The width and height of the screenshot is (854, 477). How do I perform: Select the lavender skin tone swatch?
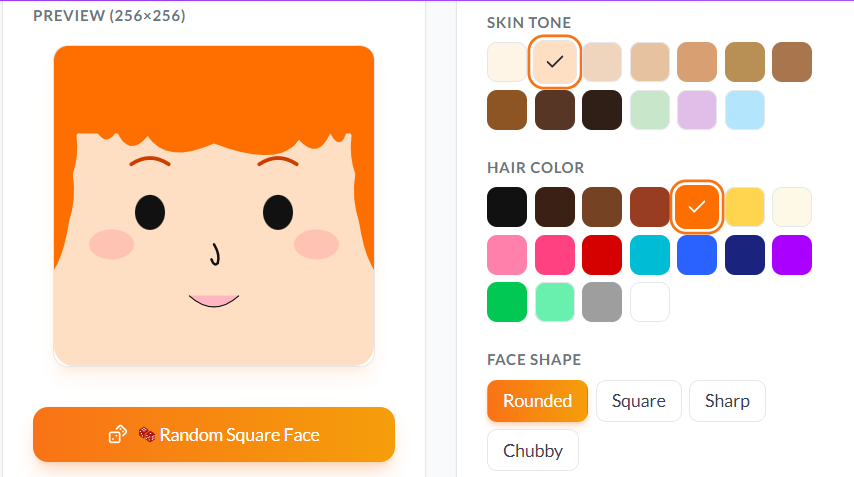pos(697,110)
